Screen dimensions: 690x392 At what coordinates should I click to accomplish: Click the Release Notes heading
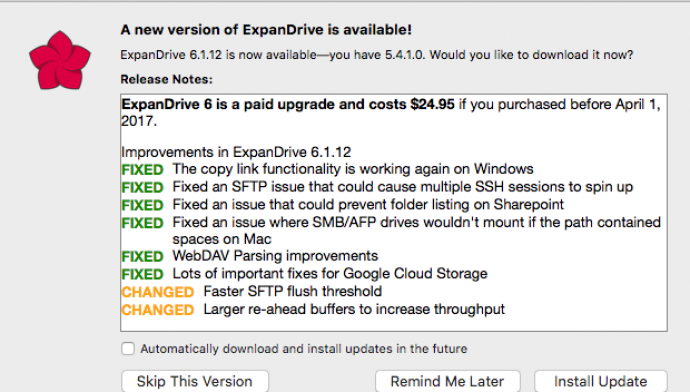tap(166, 79)
